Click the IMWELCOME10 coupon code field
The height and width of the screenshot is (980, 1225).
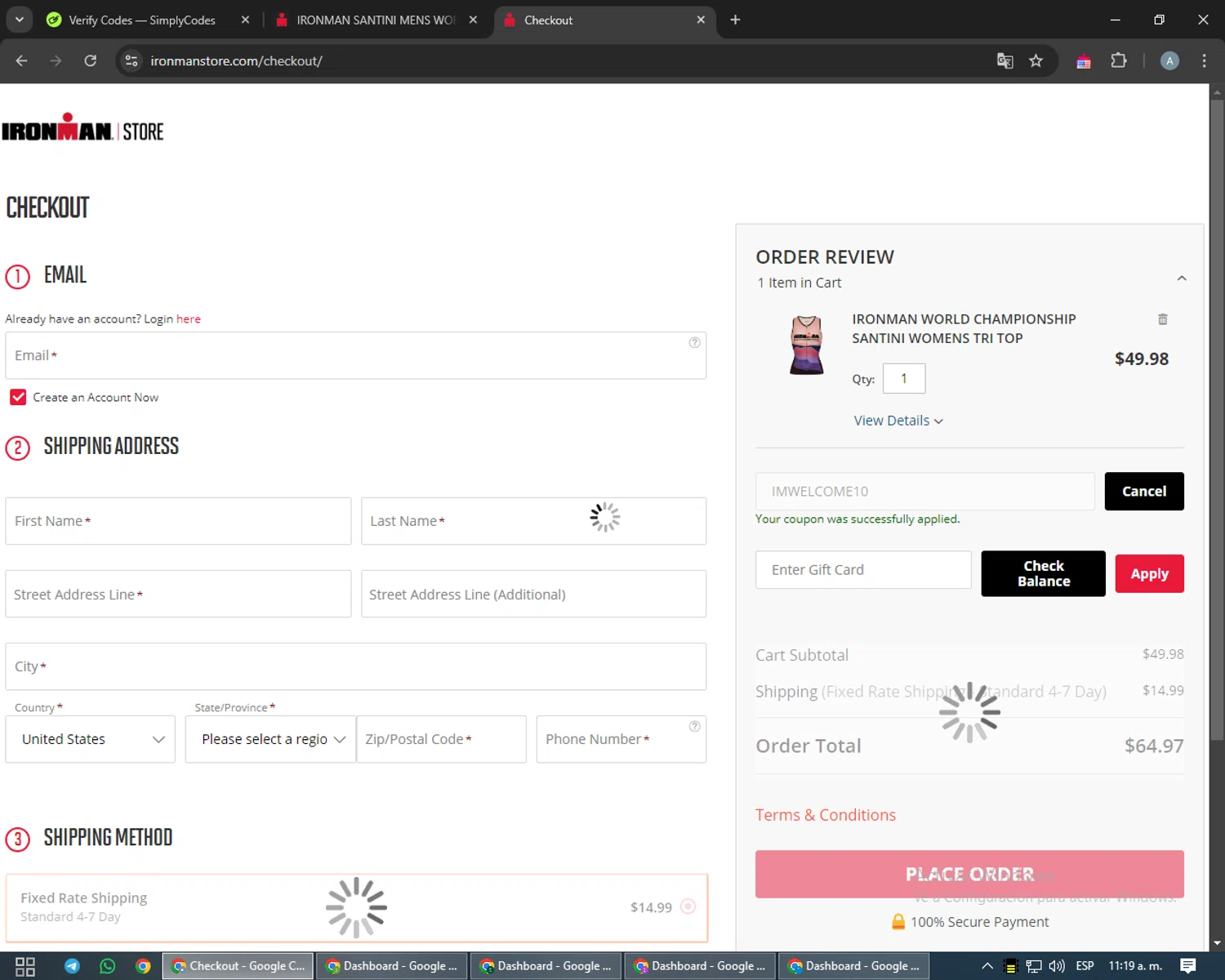click(924, 492)
